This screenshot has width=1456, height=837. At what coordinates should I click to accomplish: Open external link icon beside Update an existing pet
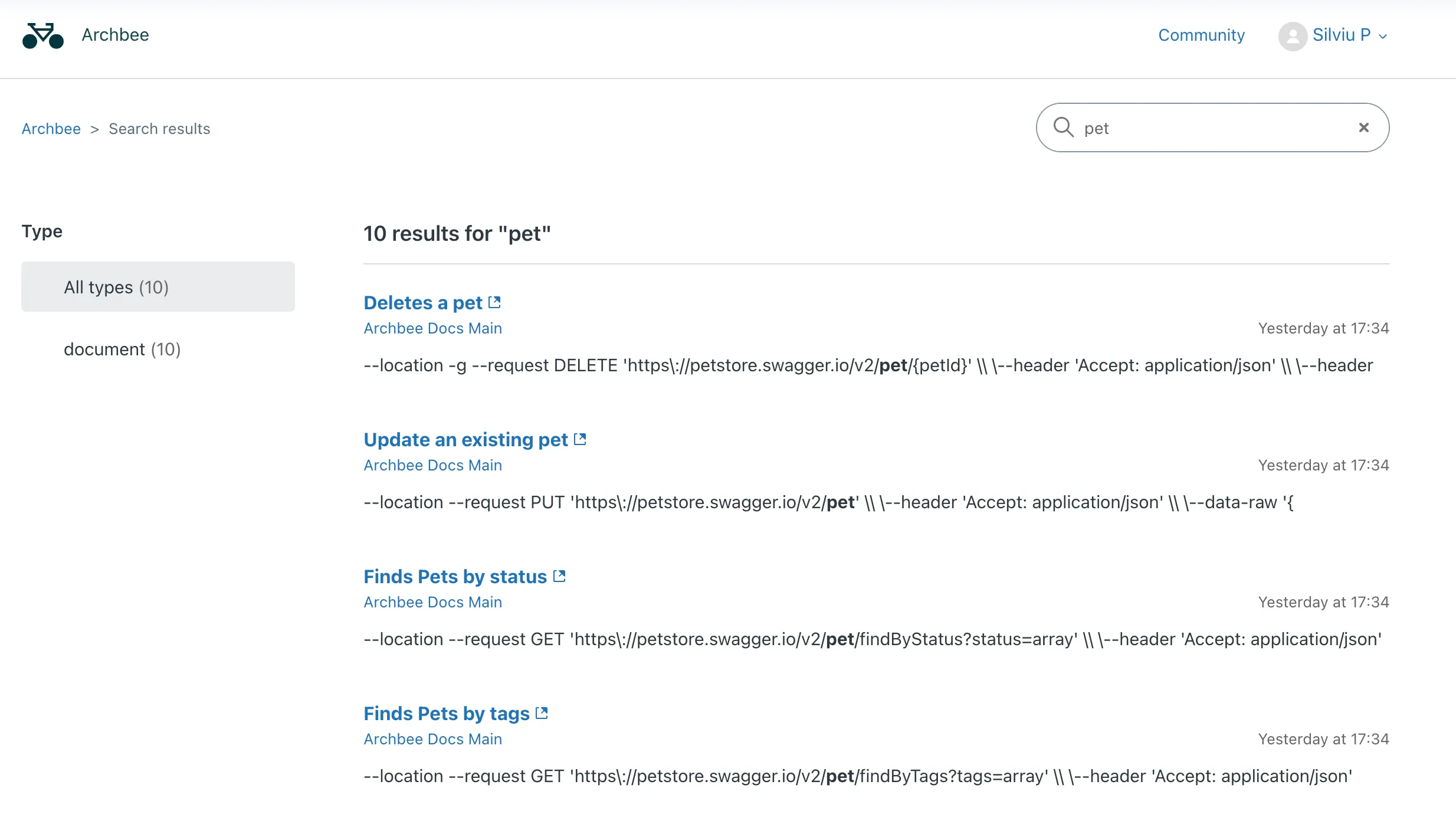[x=580, y=439]
